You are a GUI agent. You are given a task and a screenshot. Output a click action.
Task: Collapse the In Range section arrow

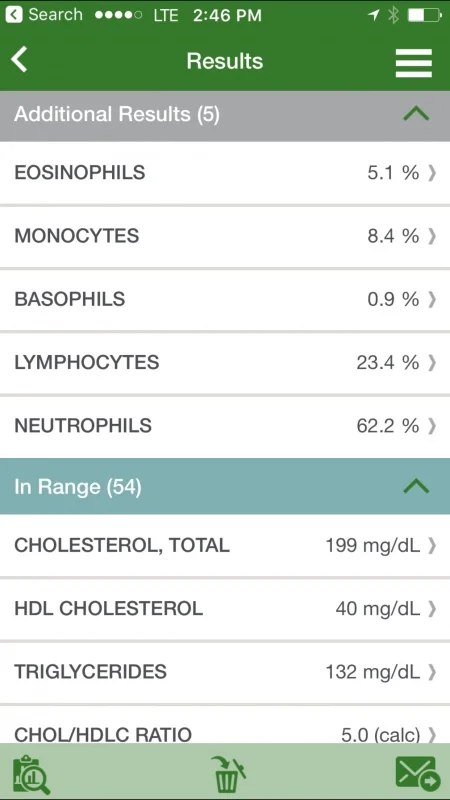[x=416, y=487]
